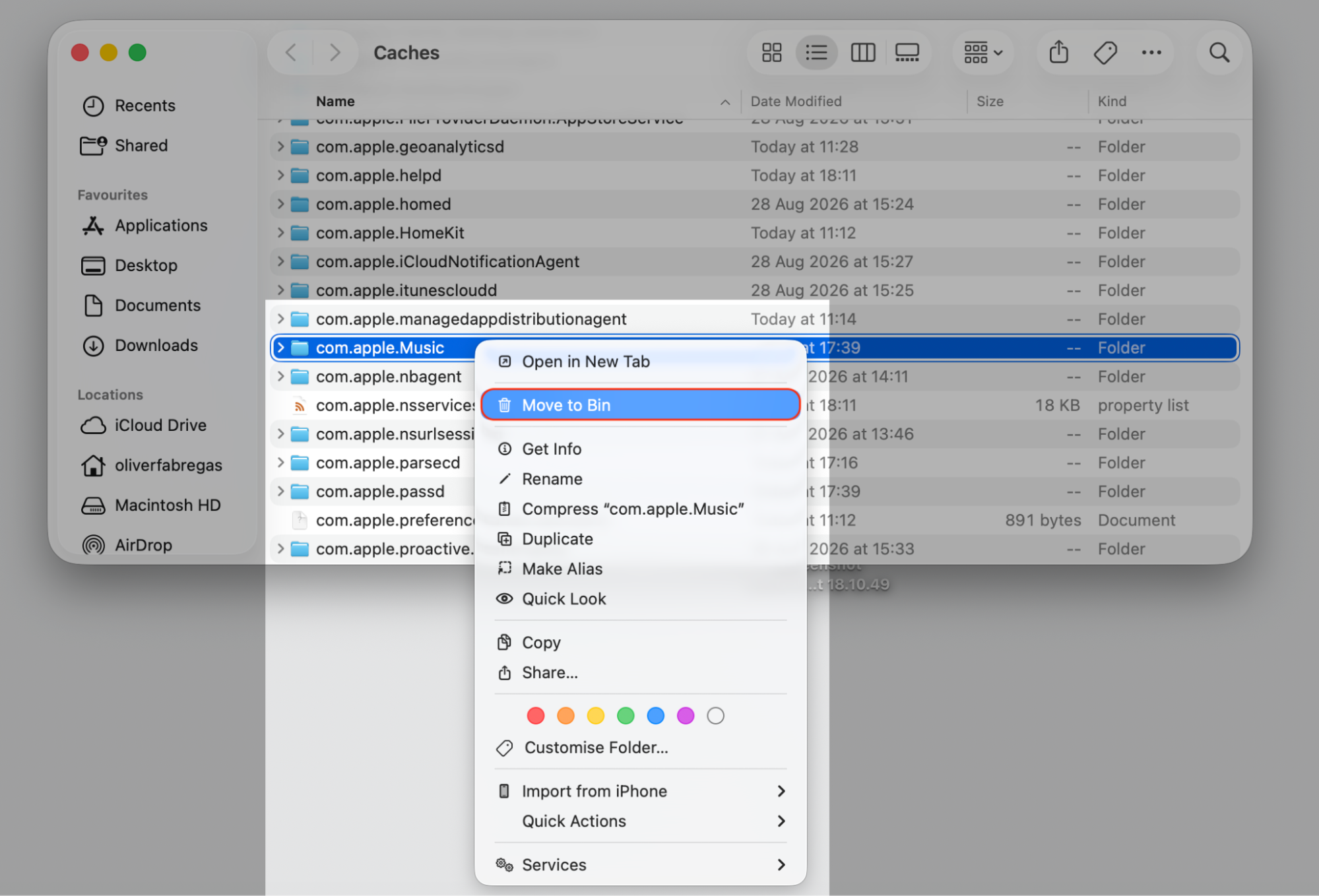Expand the com.apple.homed folder
Viewport: 1319px width, 896px height.
(280, 204)
